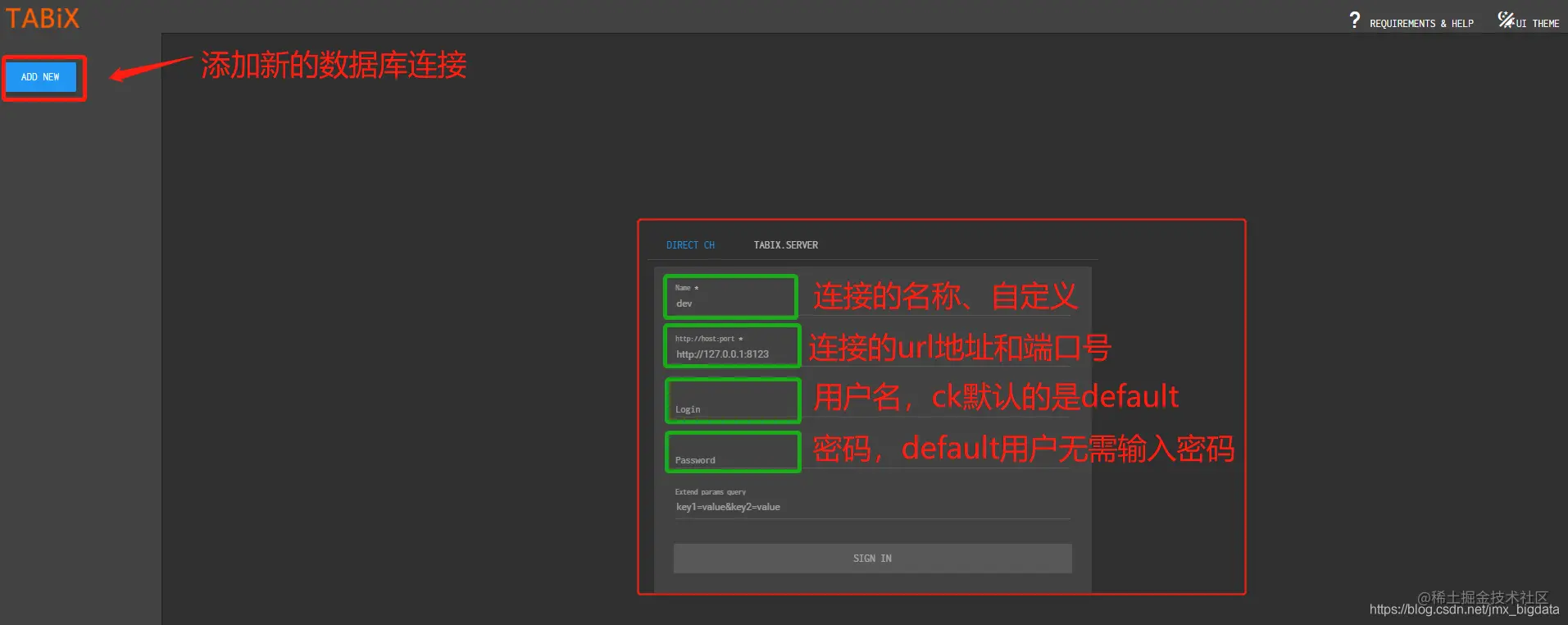Click the ADD NEW connection button
The image size is (1568, 625).
click(x=41, y=77)
